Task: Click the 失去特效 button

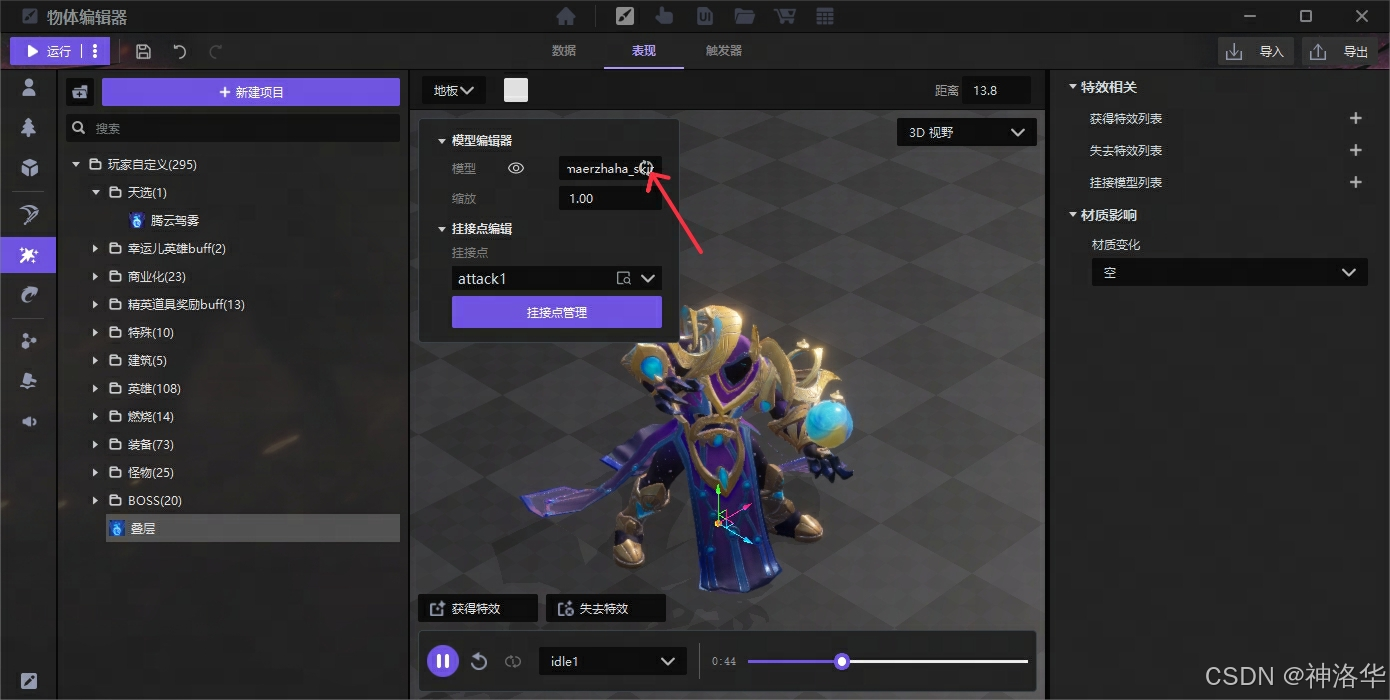Action: coord(606,608)
